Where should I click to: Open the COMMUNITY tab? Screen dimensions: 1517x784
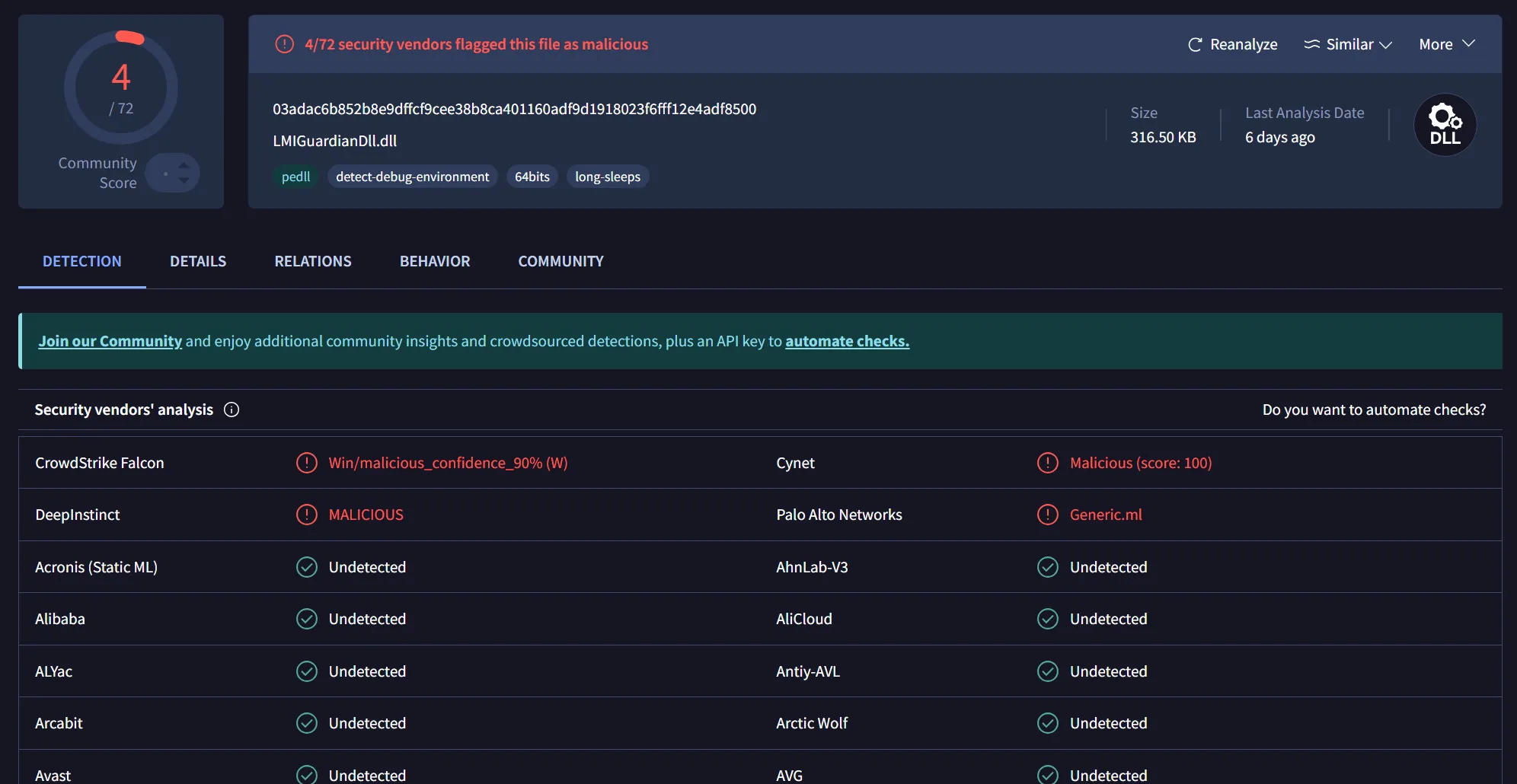(x=560, y=261)
